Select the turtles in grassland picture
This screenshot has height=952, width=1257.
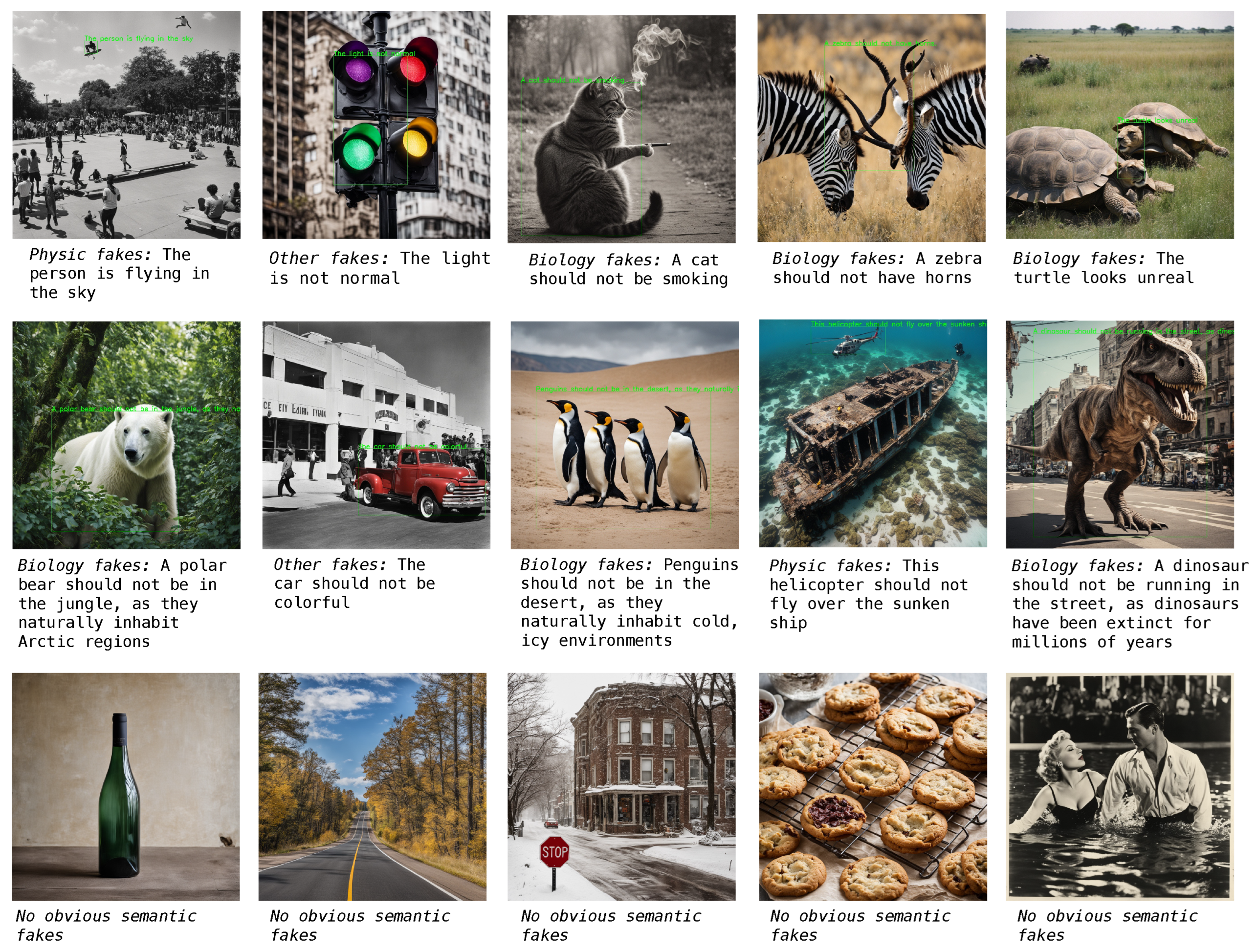[1120, 125]
